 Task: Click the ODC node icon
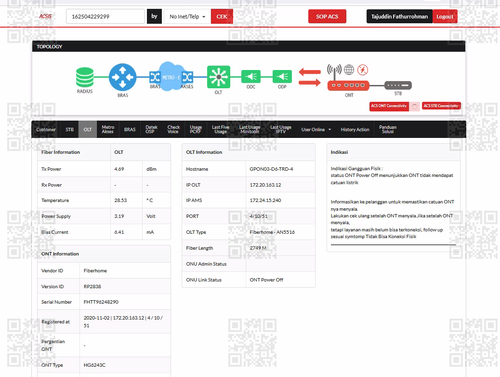(x=251, y=77)
